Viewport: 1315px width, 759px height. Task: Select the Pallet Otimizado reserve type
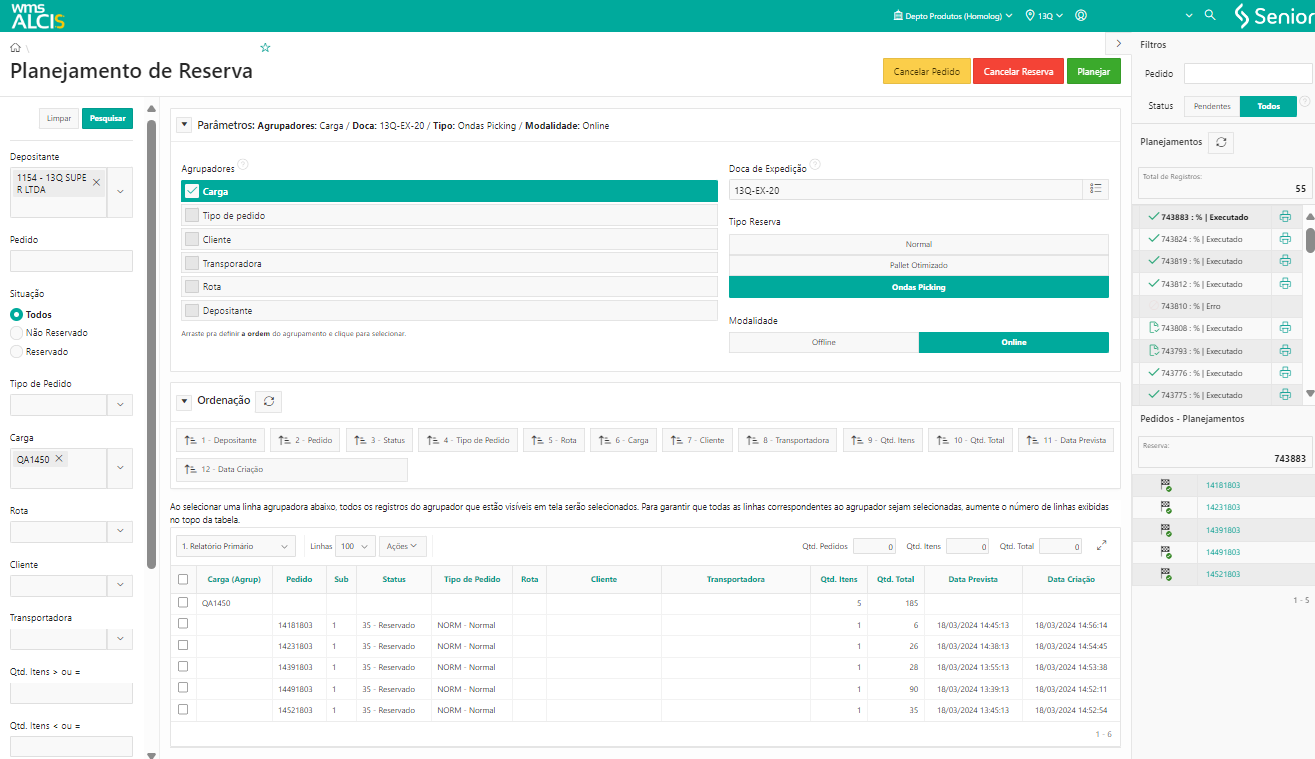(x=918, y=265)
